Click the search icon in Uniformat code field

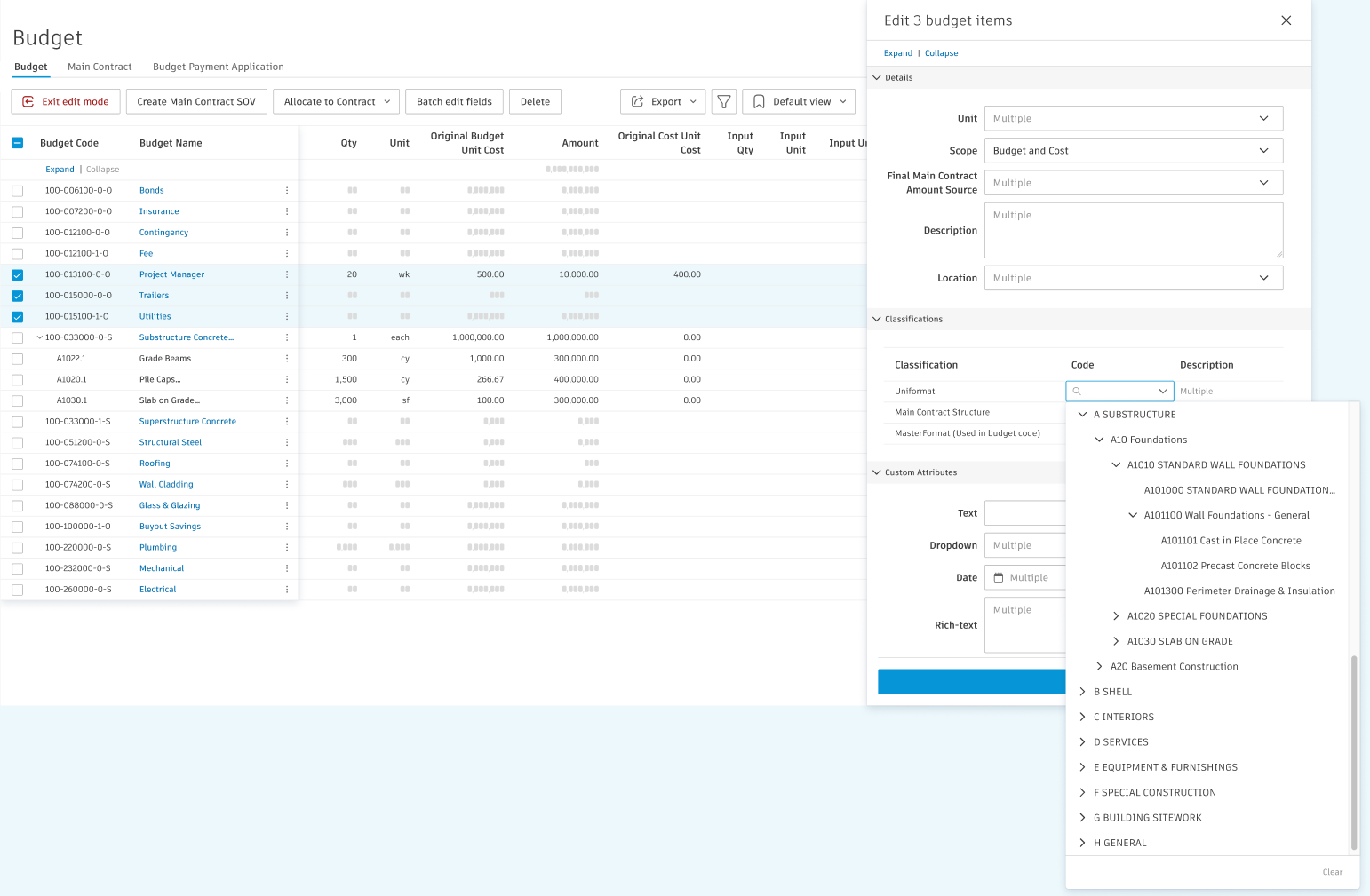pyautogui.click(x=1077, y=392)
